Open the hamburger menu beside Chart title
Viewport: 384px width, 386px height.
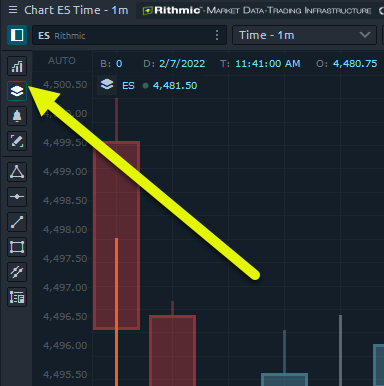[x=13, y=10]
